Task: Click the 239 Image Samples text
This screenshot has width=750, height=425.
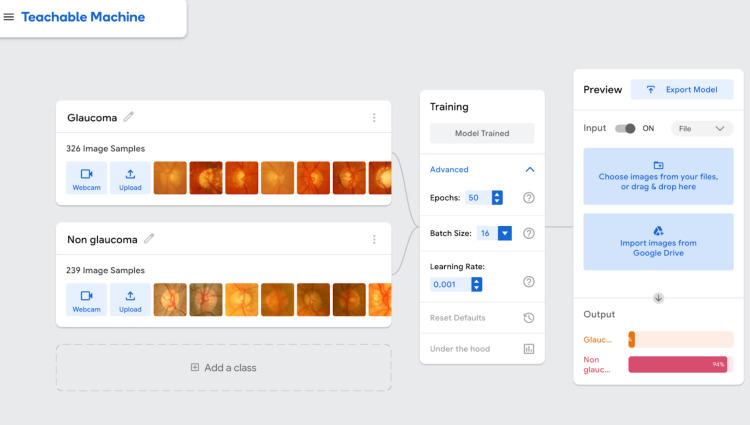Action: [x=105, y=270]
